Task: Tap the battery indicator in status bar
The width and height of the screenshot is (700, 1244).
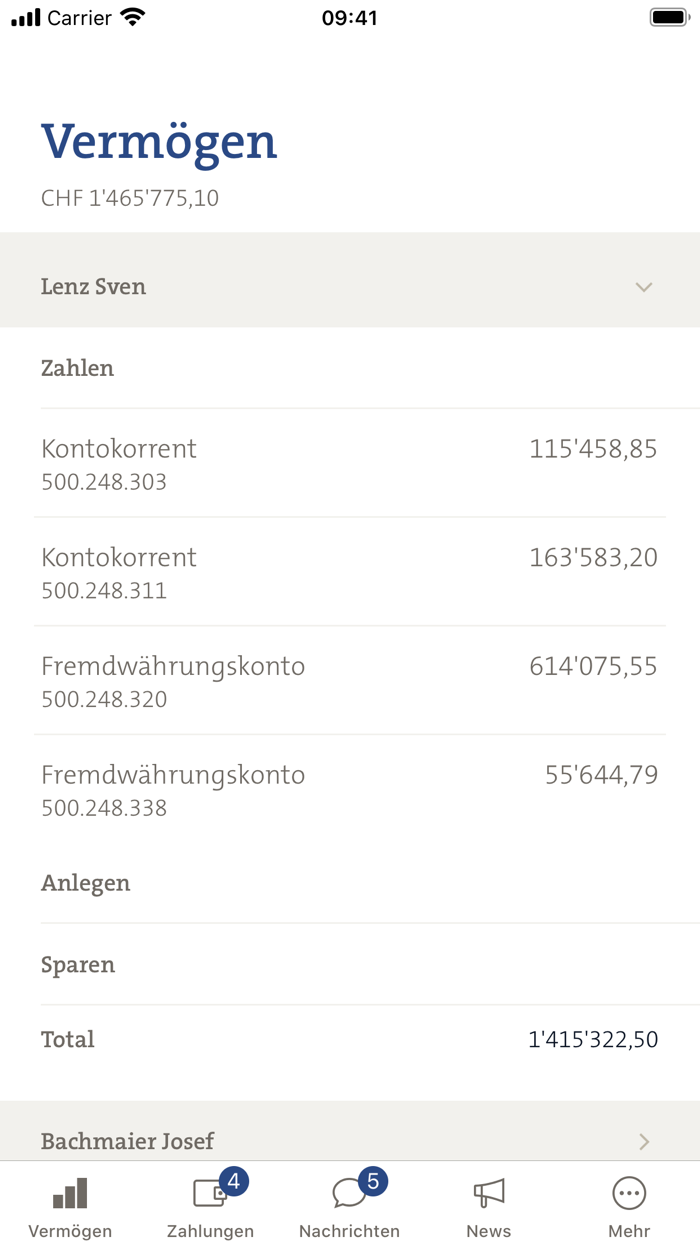Action: pos(663,16)
